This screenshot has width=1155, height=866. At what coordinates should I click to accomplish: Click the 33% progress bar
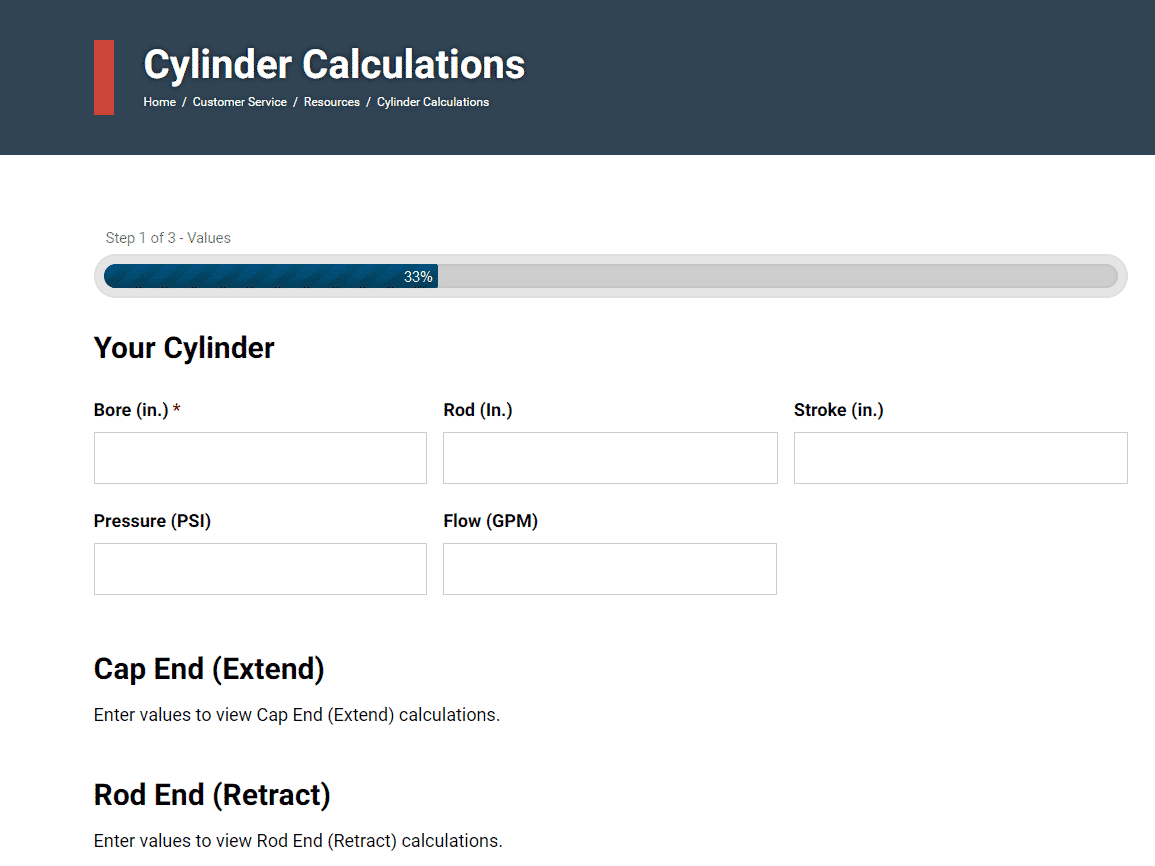tap(611, 276)
